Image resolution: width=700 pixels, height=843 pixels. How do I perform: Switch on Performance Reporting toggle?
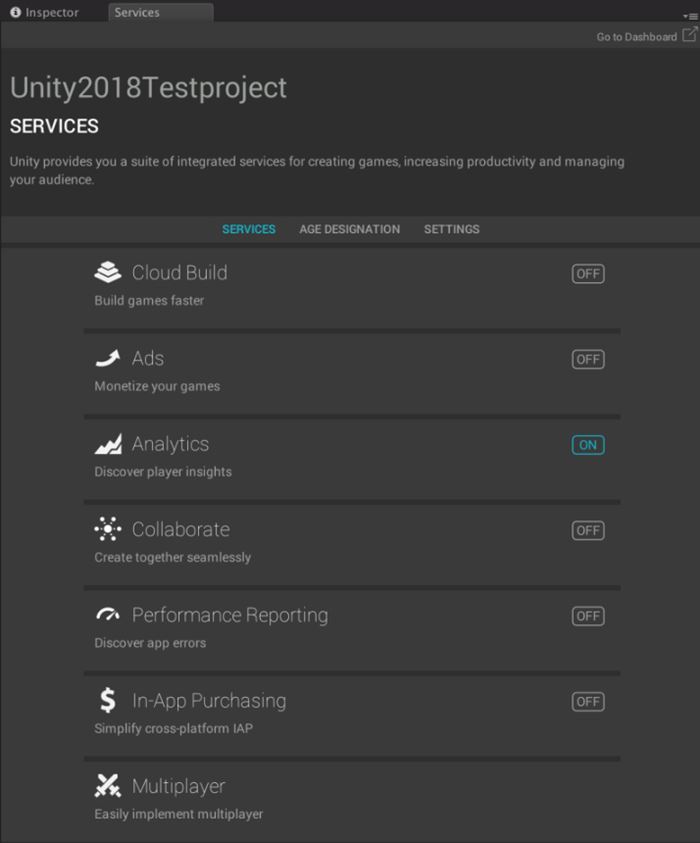click(588, 616)
